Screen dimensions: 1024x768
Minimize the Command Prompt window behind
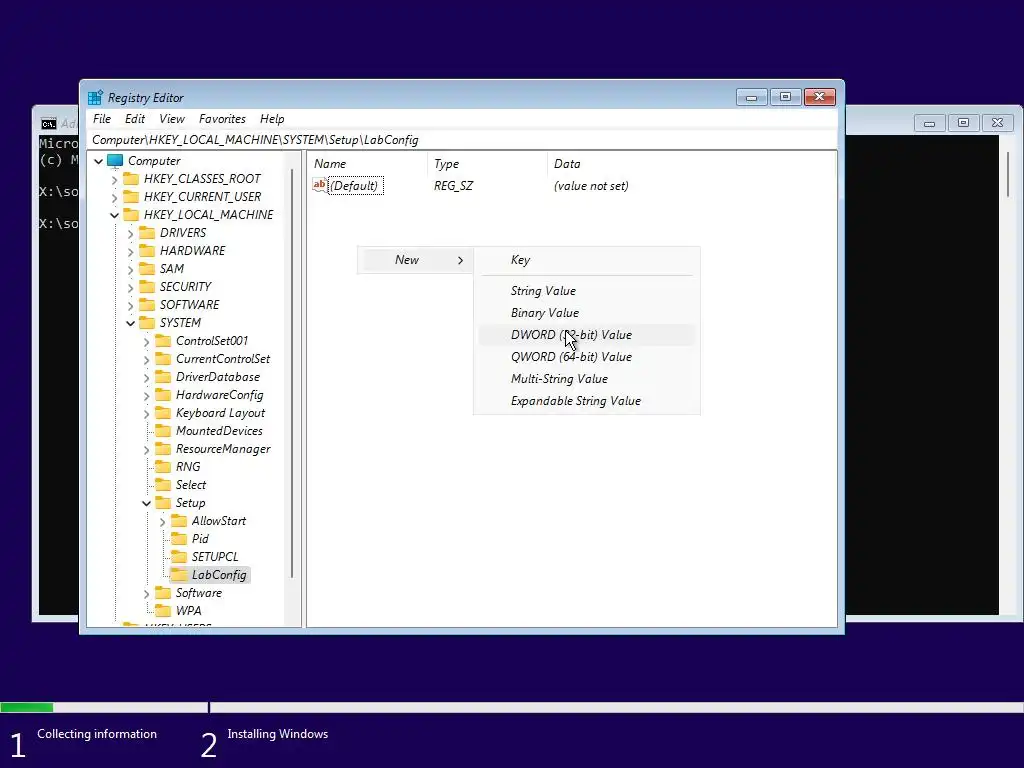[x=929, y=123]
